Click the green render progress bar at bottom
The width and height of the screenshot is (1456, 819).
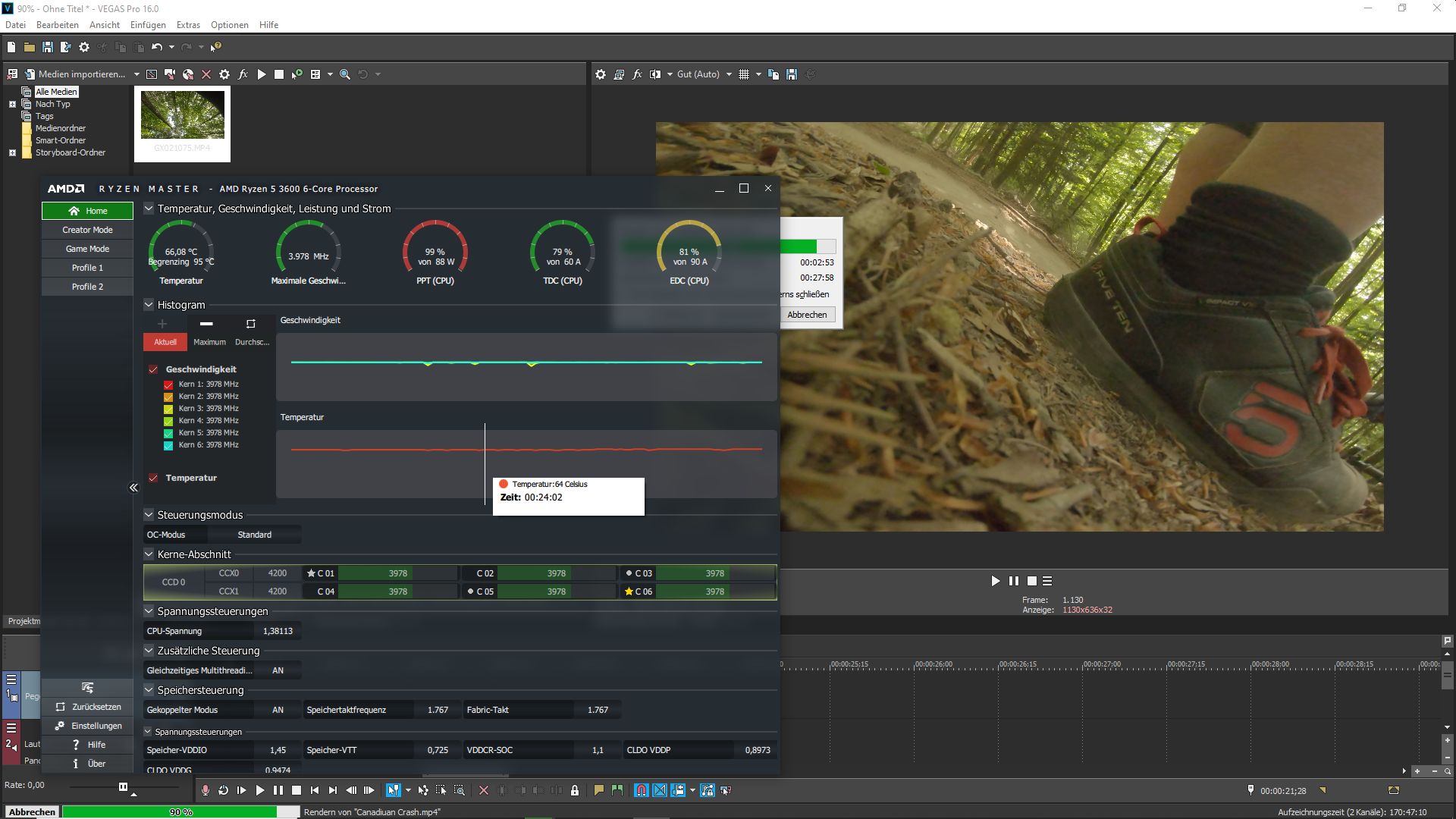coord(180,811)
